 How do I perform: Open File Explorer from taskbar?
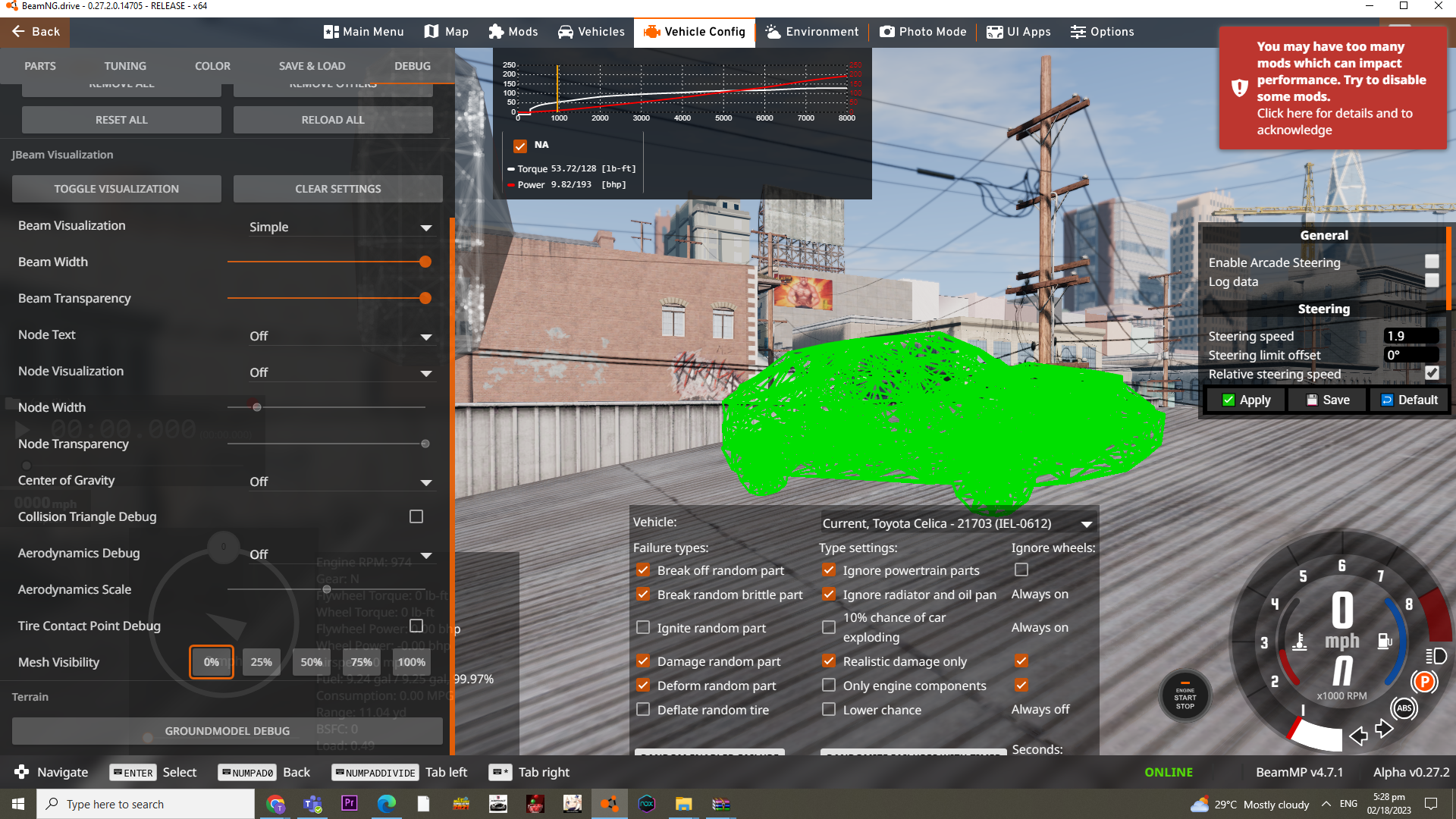tap(684, 804)
